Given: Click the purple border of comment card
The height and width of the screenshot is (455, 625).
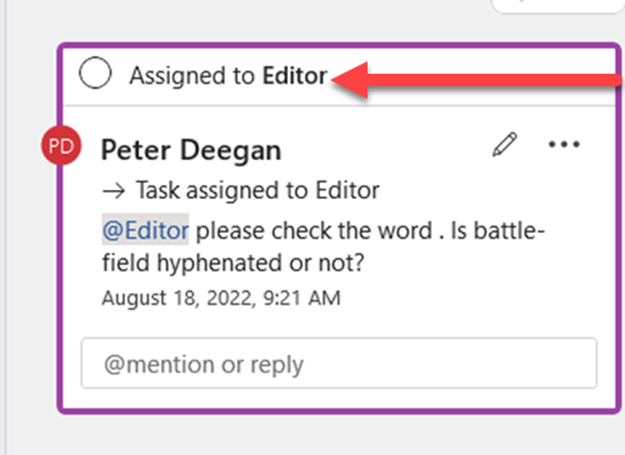Looking at the screenshot, I should point(60,250).
